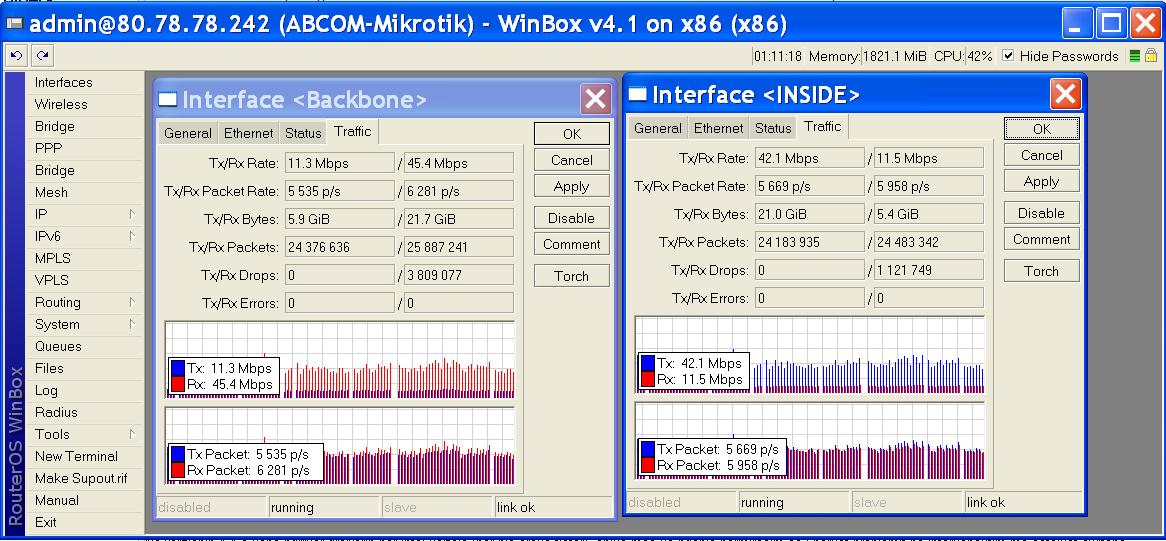Viewport: 1166px width, 541px height.
Task: Expand the Routing submenu arrow
Action: click(x=132, y=302)
